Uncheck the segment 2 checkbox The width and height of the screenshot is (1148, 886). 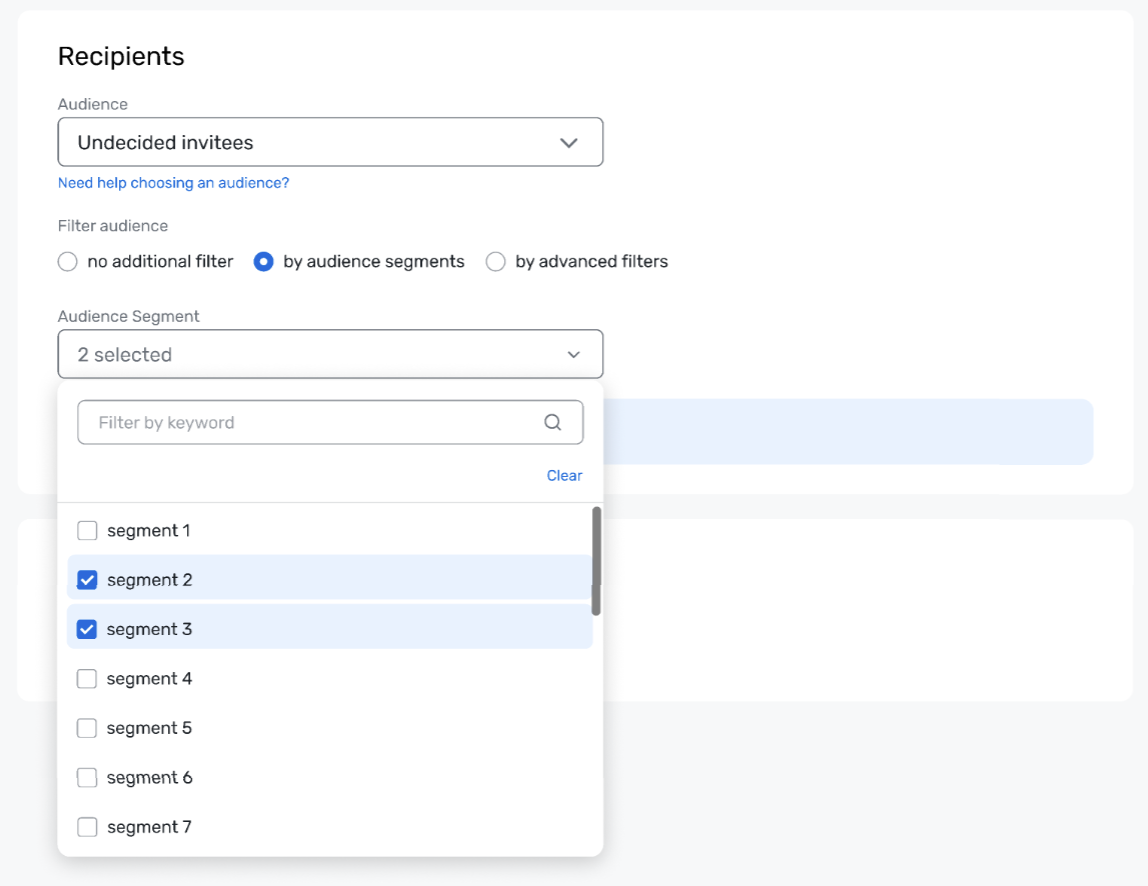tap(87, 580)
